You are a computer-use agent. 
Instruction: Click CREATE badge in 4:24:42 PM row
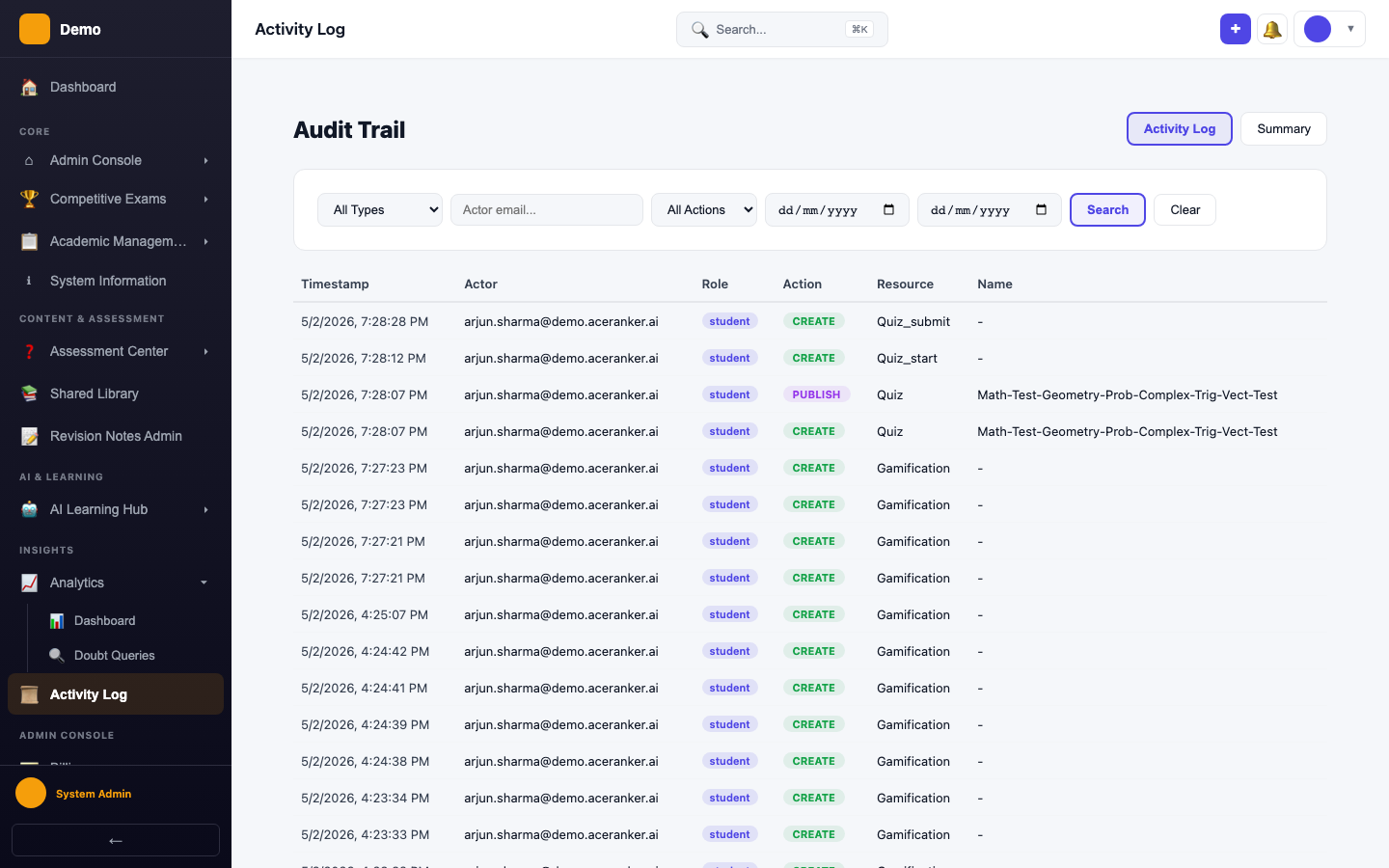point(814,651)
